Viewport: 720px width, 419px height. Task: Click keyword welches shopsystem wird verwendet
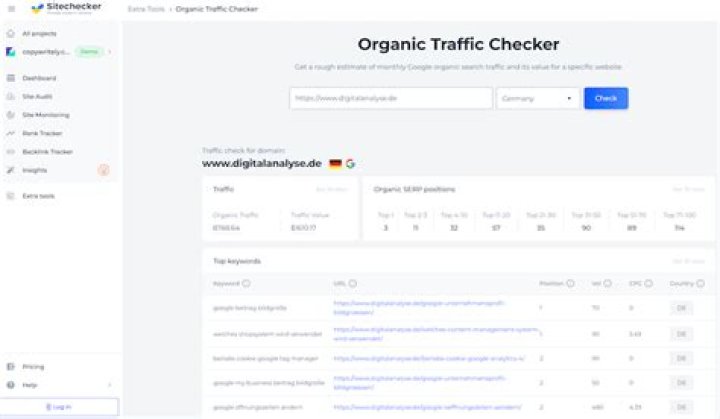267,334
